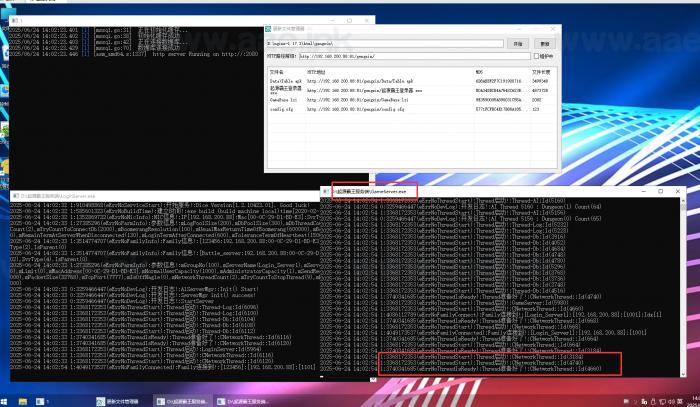The image size is (700, 407).
Task: Click the GameServer.exe console title icon
Action: (326, 191)
